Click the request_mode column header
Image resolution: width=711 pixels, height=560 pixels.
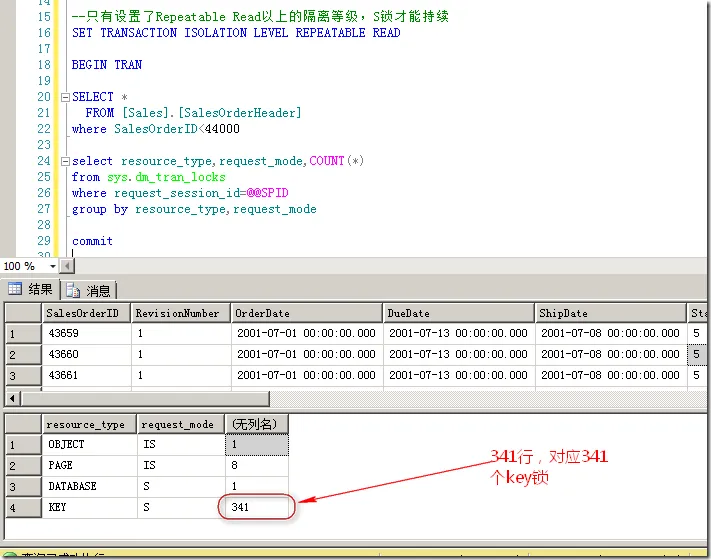181,424
